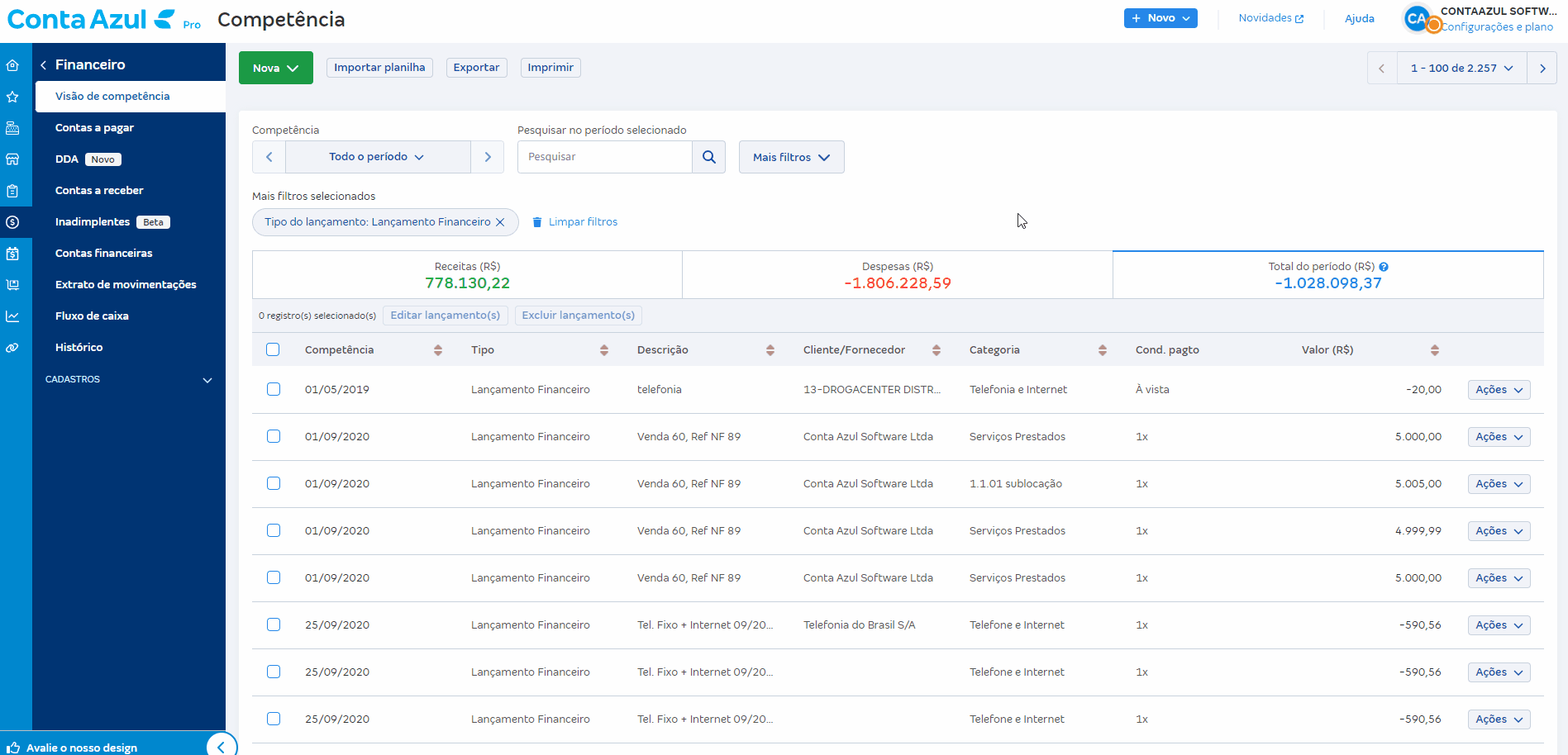Expand the Mais filtros dropdown
The image size is (1568, 755).
pyautogui.click(x=791, y=157)
